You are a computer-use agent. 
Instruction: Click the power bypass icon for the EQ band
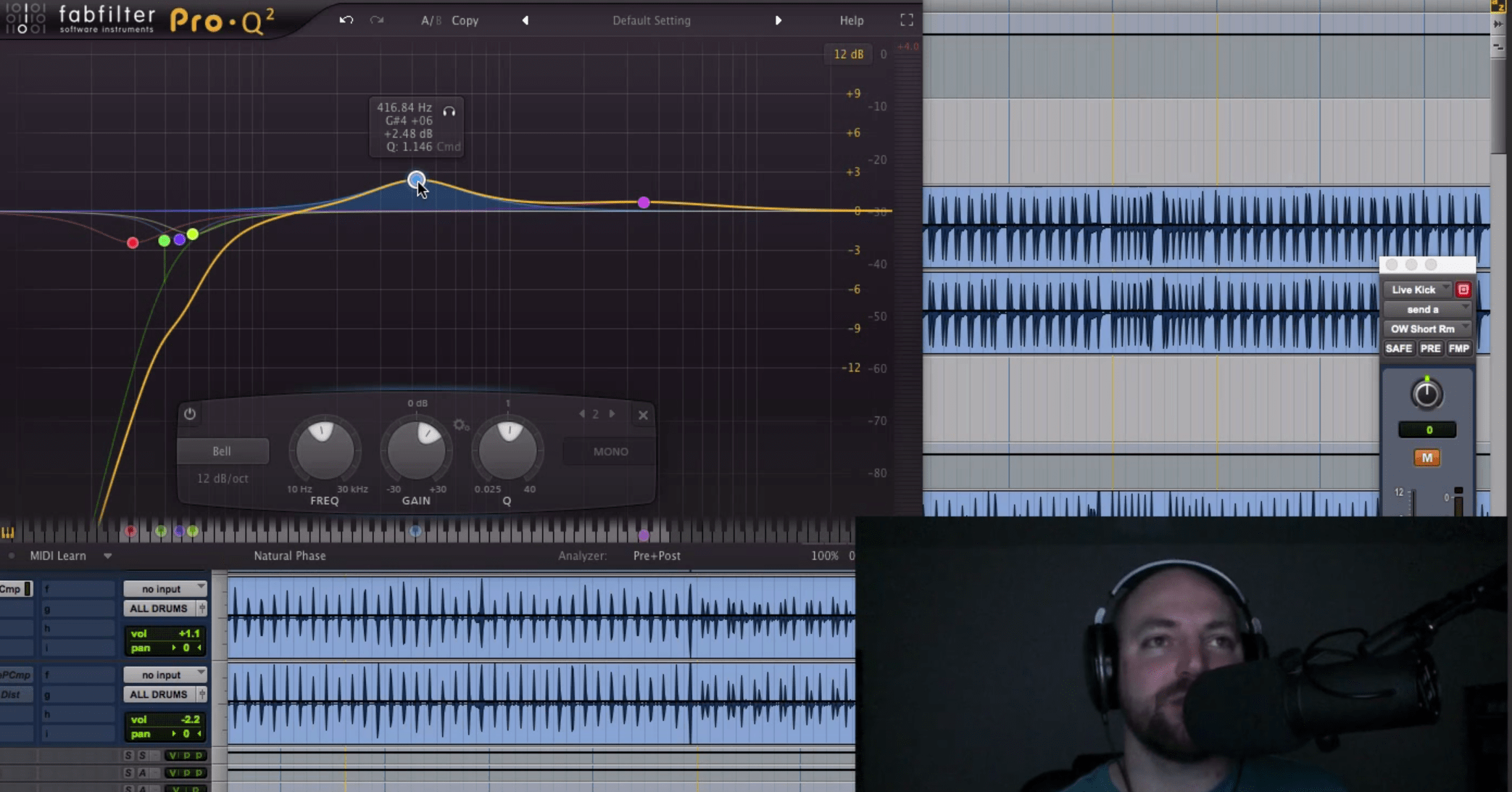(x=190, y=413)
